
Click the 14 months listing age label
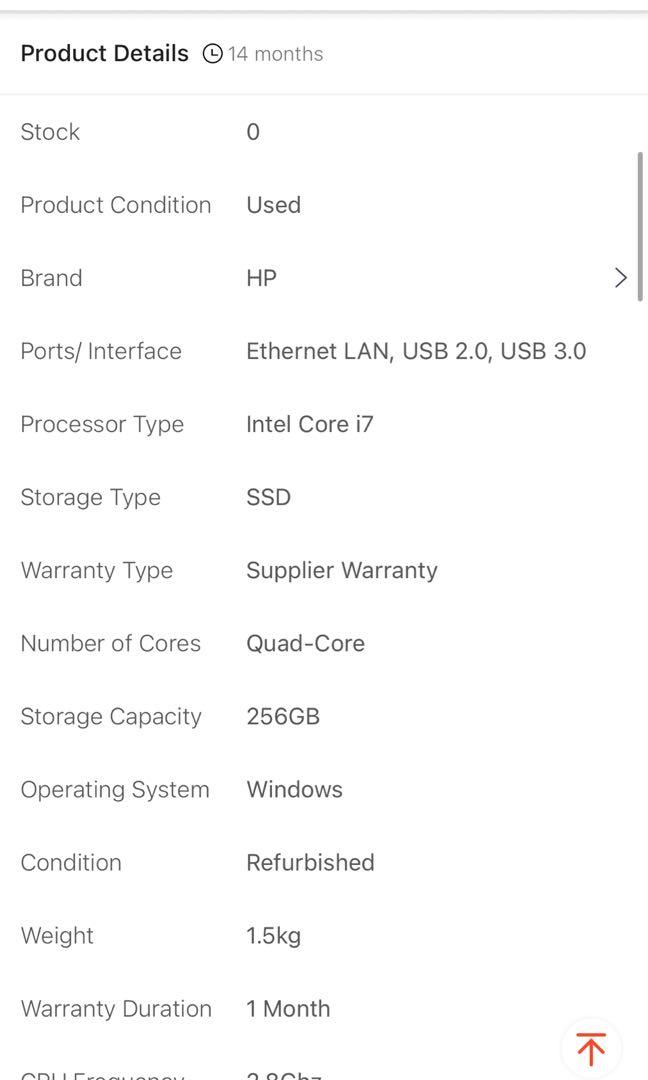click(x=275, y=54)
